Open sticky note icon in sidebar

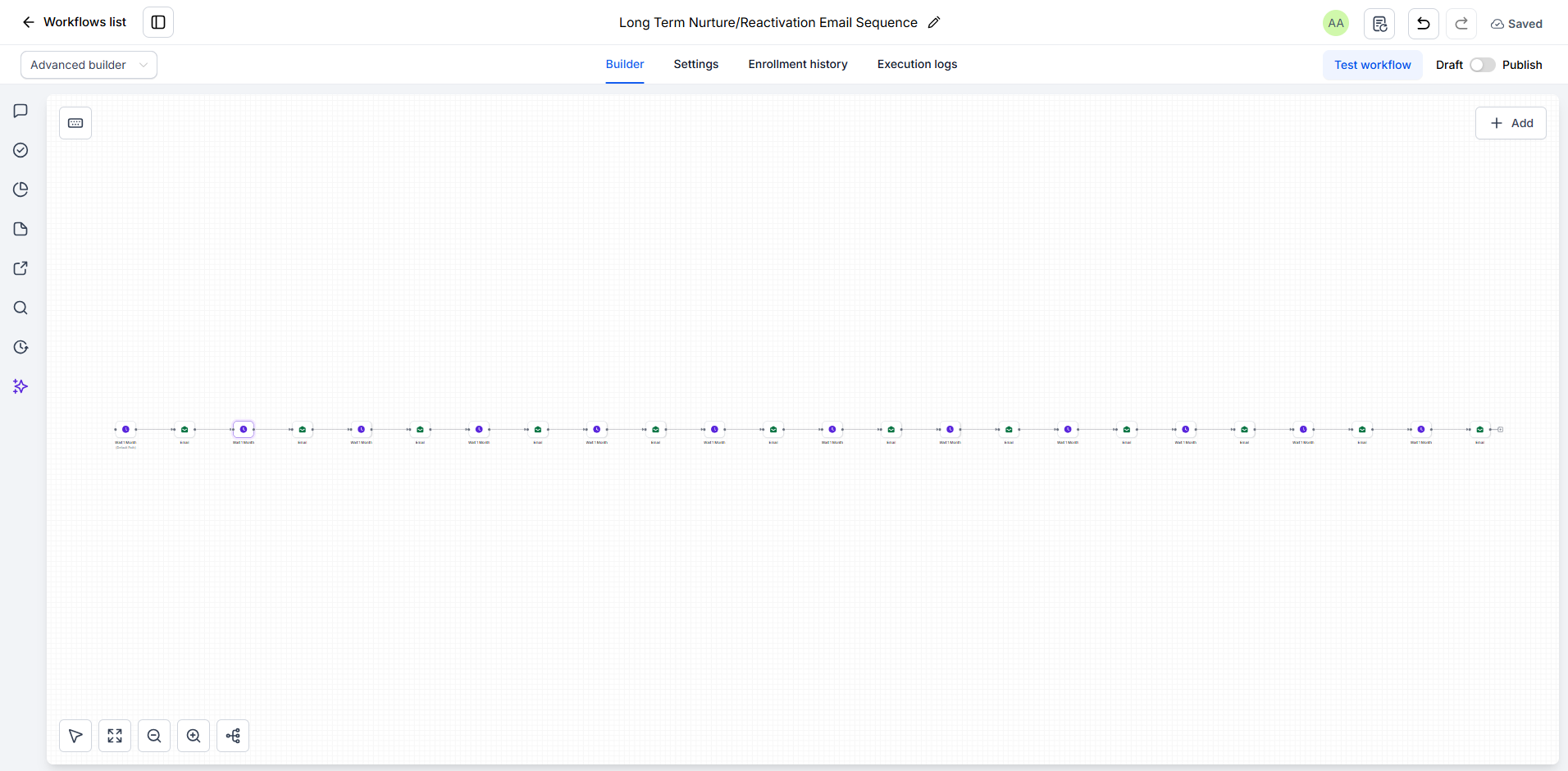pos(21,229)
